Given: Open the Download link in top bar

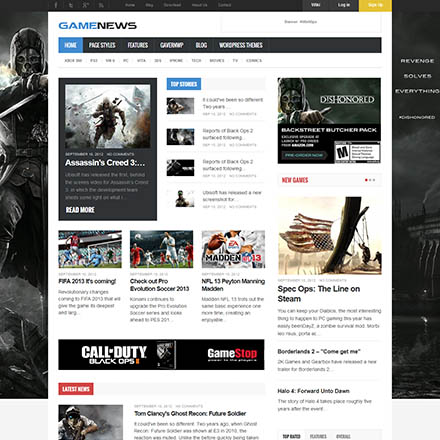Looking at the screenshot, I should 172,5.
